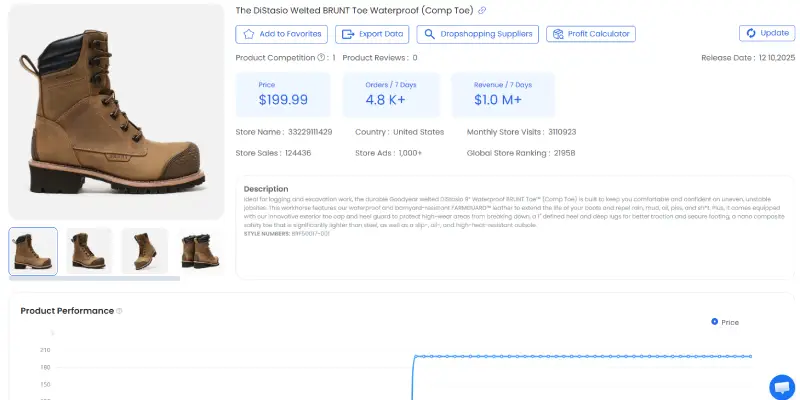Click the Product Reviews count text
This screenshot has height=400, width=800.
pos(380,58)
